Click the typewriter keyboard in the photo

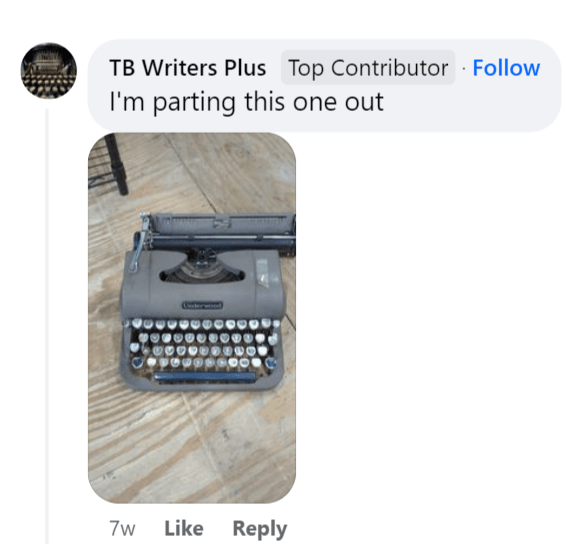[204, 344]
